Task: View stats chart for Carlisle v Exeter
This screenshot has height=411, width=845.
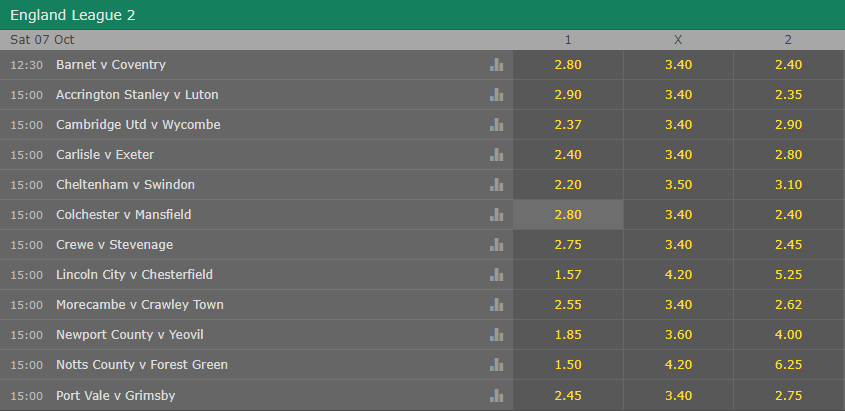Action: coord(496,155)
